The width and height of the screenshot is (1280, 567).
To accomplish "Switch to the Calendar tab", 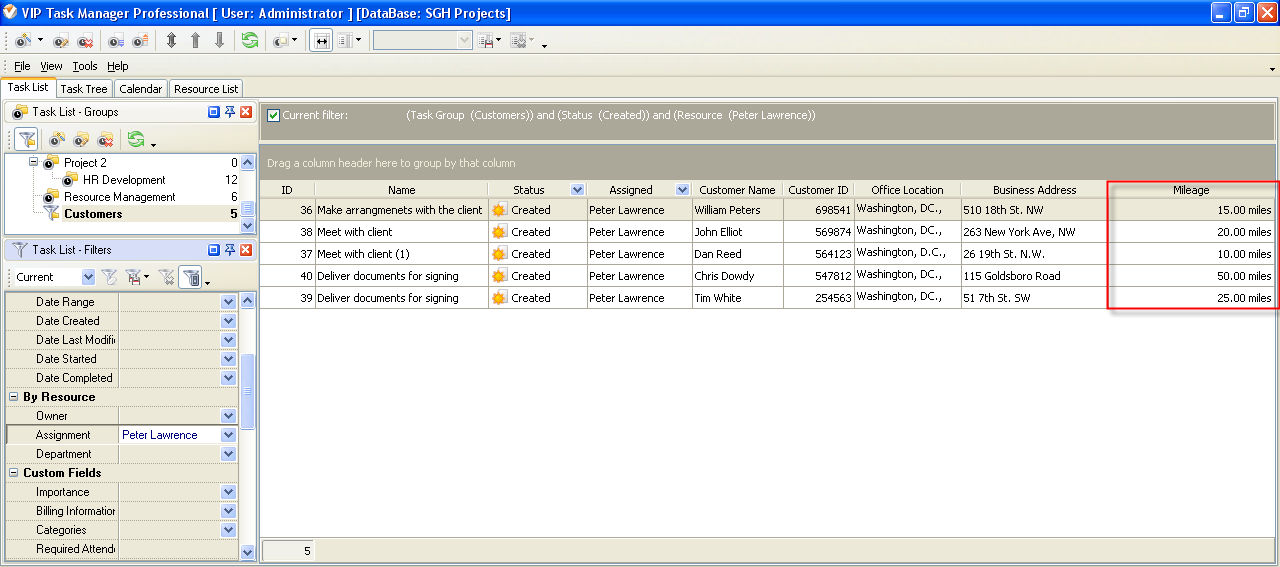I will tap(140, 89).
